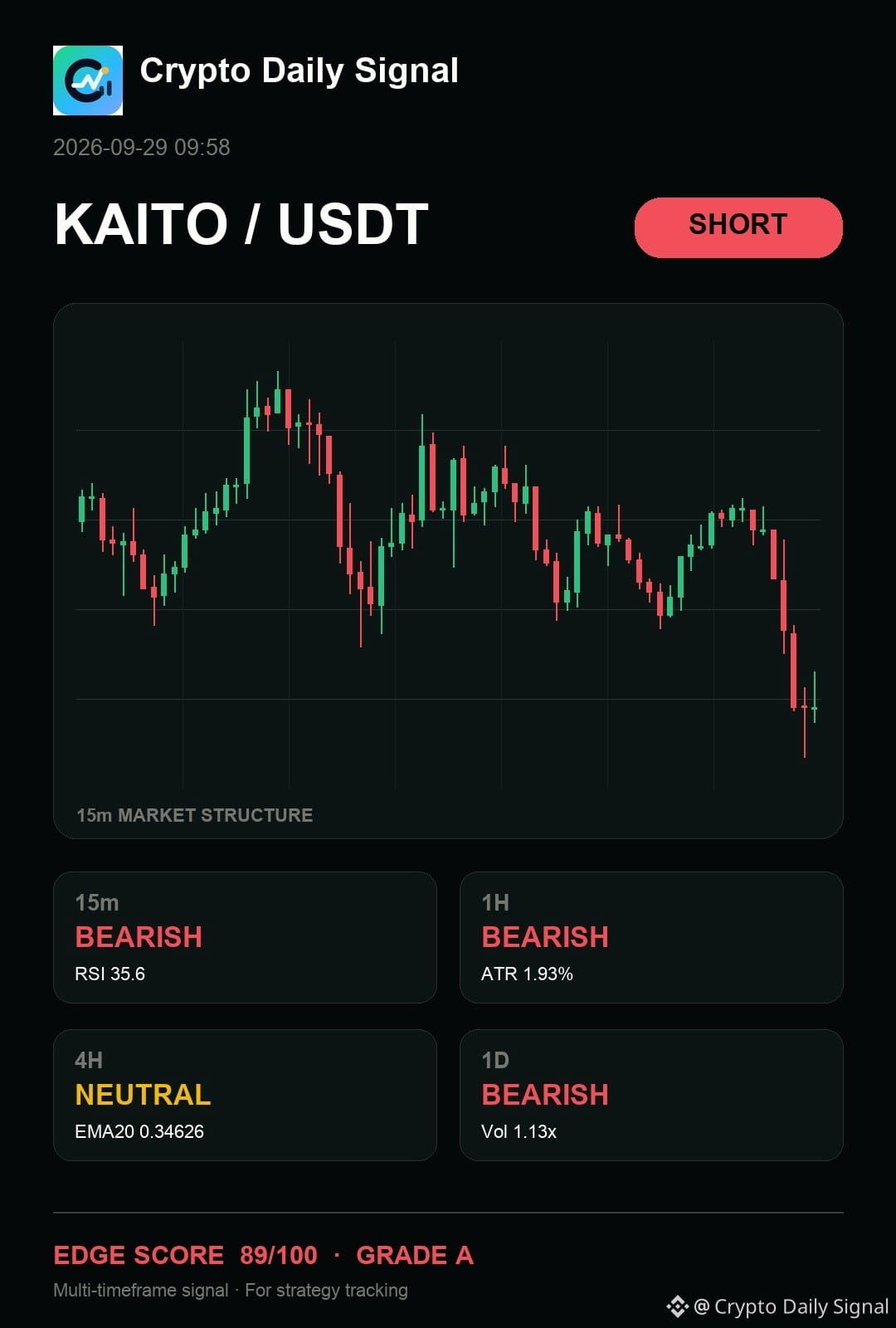The width and height of the screenshot is (896, 1328).
Task: Select the 1D BEARISH timeframe card
Action: [651, 1095]
